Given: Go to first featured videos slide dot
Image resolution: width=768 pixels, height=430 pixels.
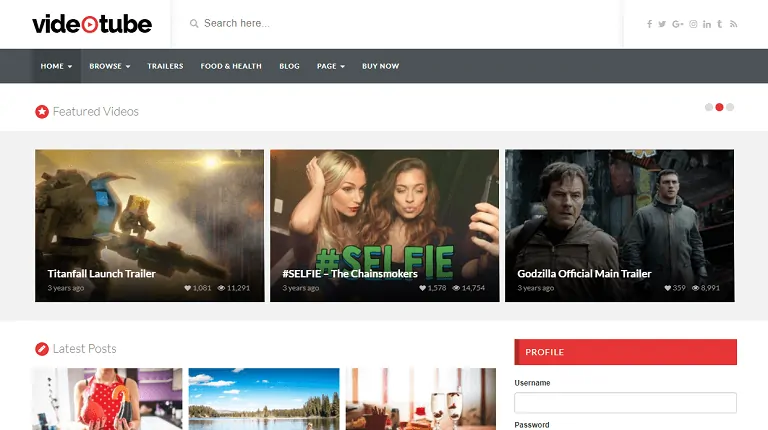Looking at the screenshot, I should (x=709, y=107).
